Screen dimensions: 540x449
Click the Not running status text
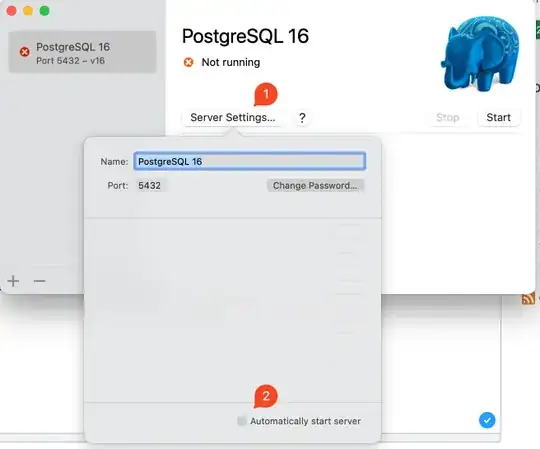point(231,62)
